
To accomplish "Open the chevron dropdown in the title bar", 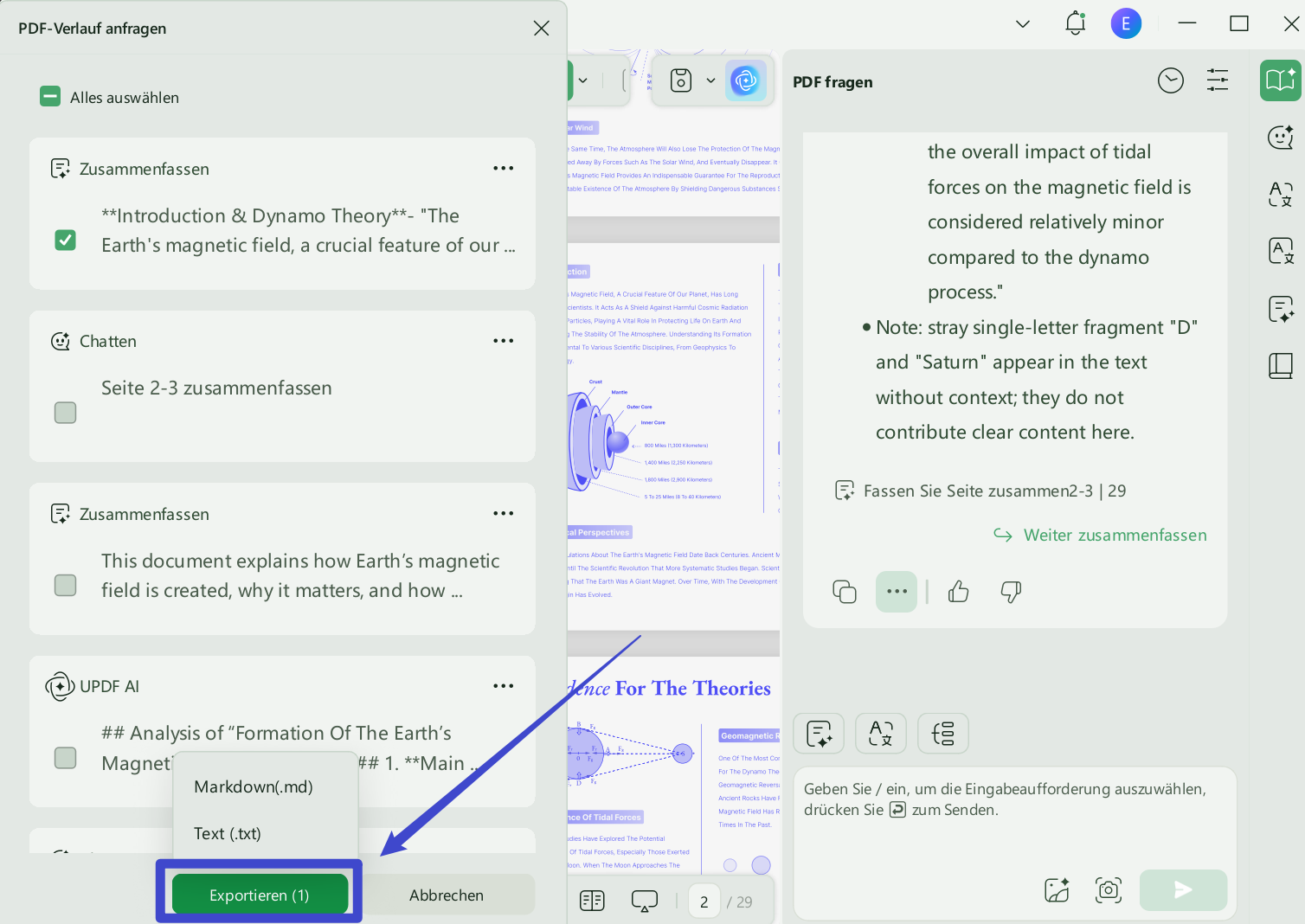I will (x=1022, y=23).
